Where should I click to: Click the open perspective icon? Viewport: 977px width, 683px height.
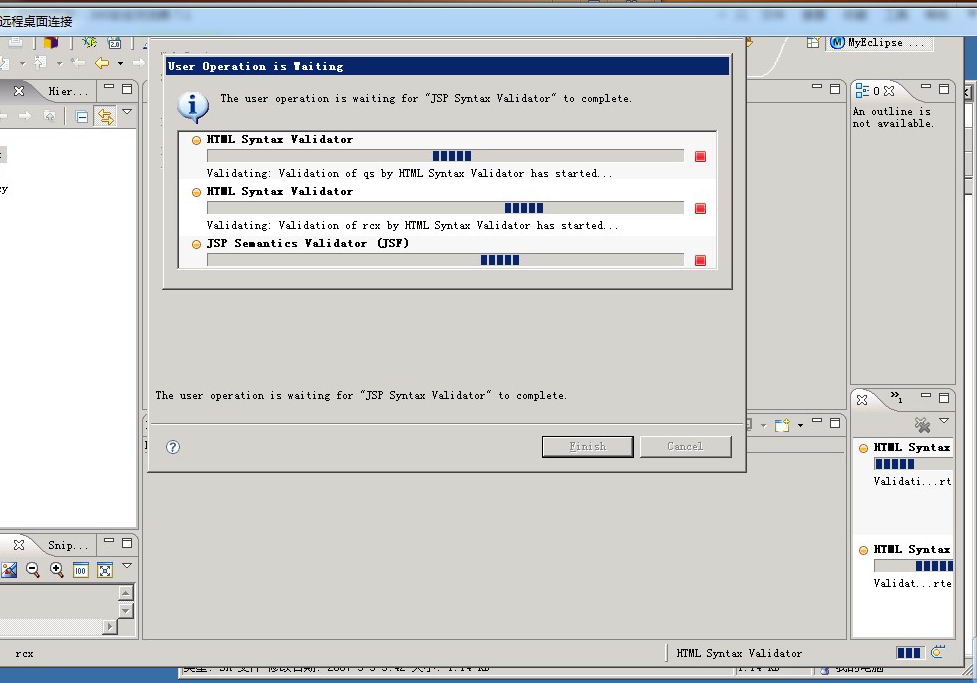(x=815, y=42)
